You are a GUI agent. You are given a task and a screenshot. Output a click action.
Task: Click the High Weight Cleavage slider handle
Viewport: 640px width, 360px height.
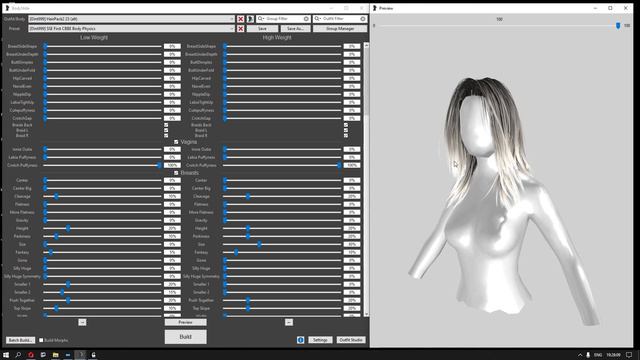tap(248, 196)
